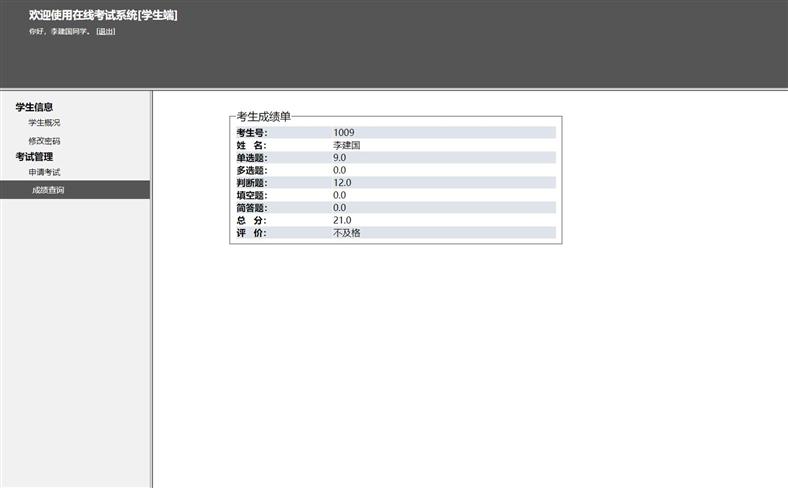This screenshot has height=488, width=788.
Task: Click the 单选题 score 9.0
Action: coord(340,158)
